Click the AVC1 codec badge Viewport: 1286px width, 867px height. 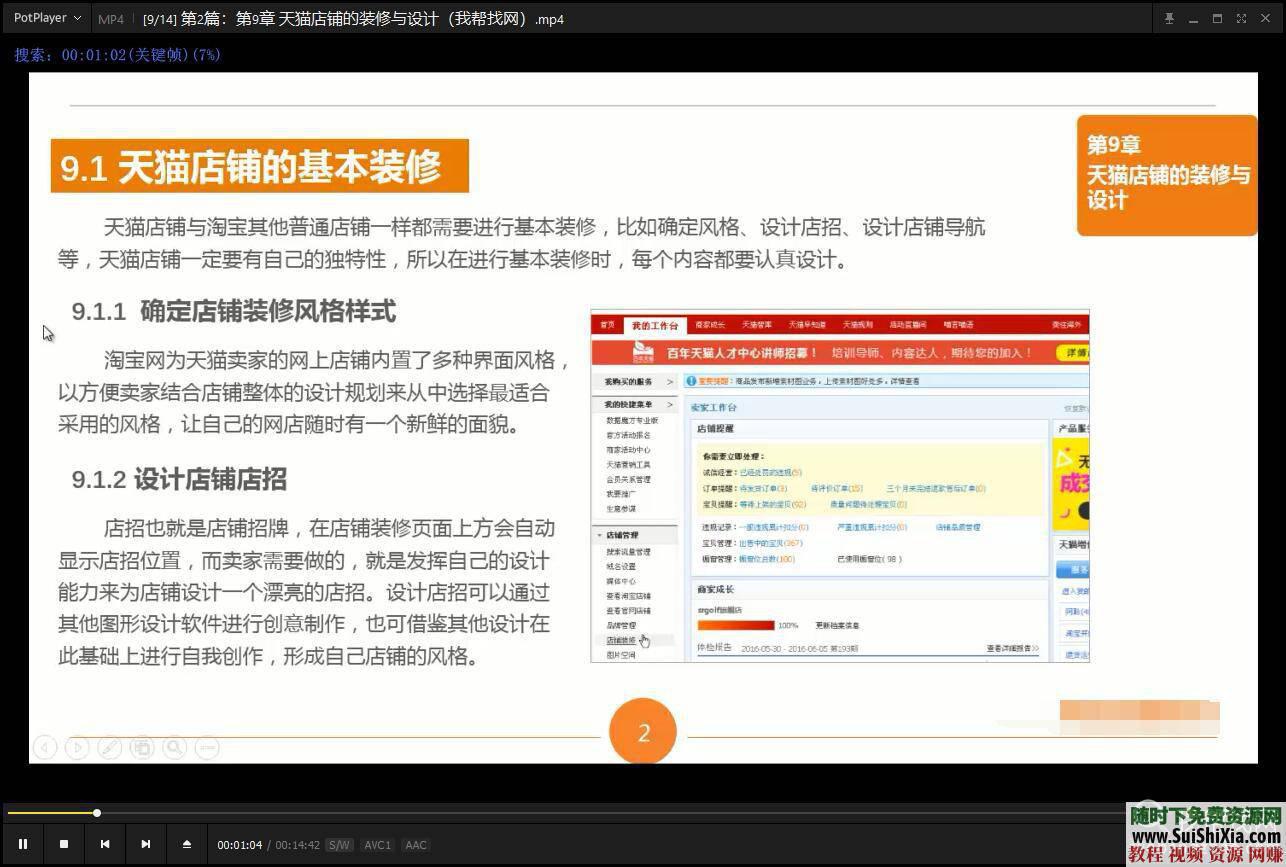coord(377,845)
